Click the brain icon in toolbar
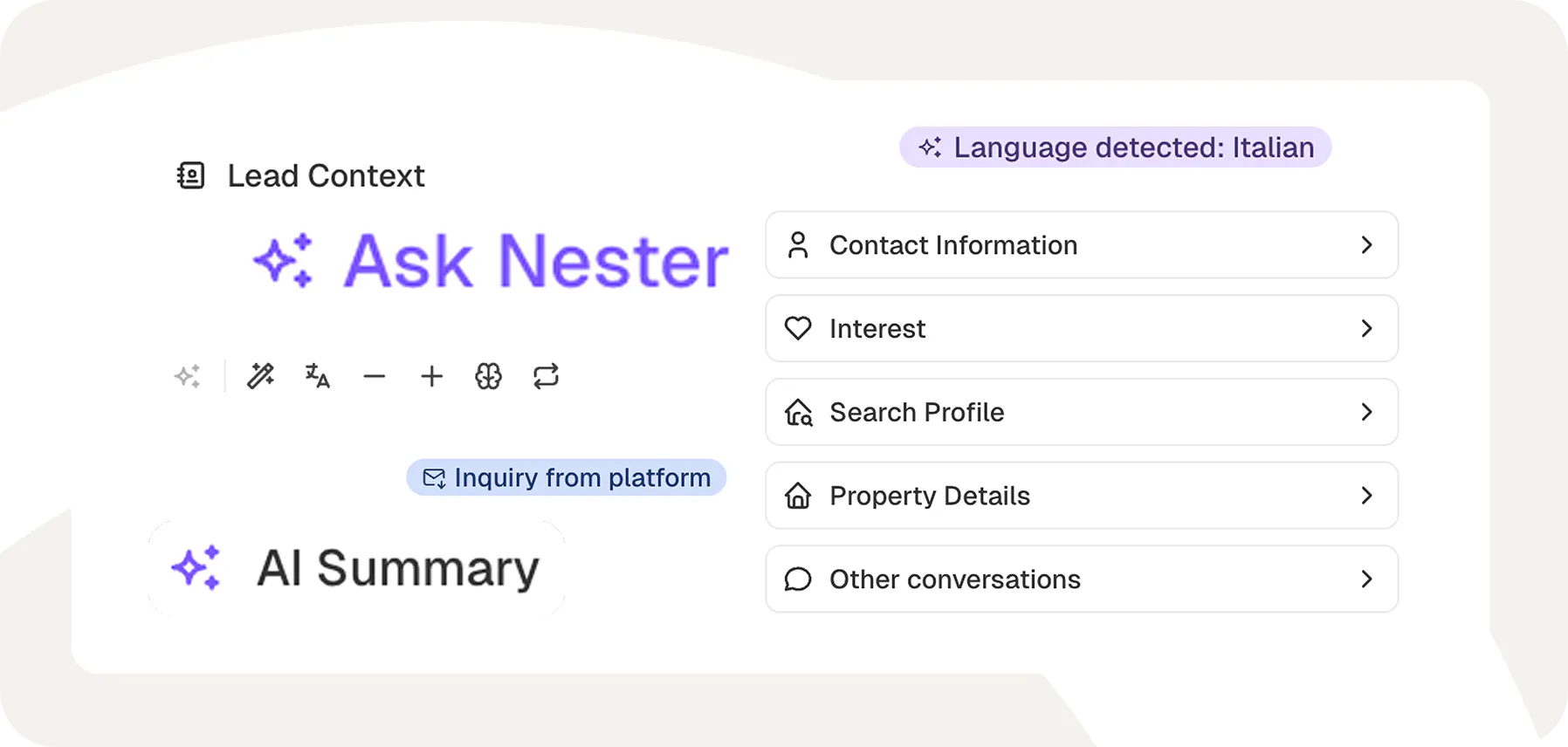The image size is (1568, 747). [x=488, y=376]
